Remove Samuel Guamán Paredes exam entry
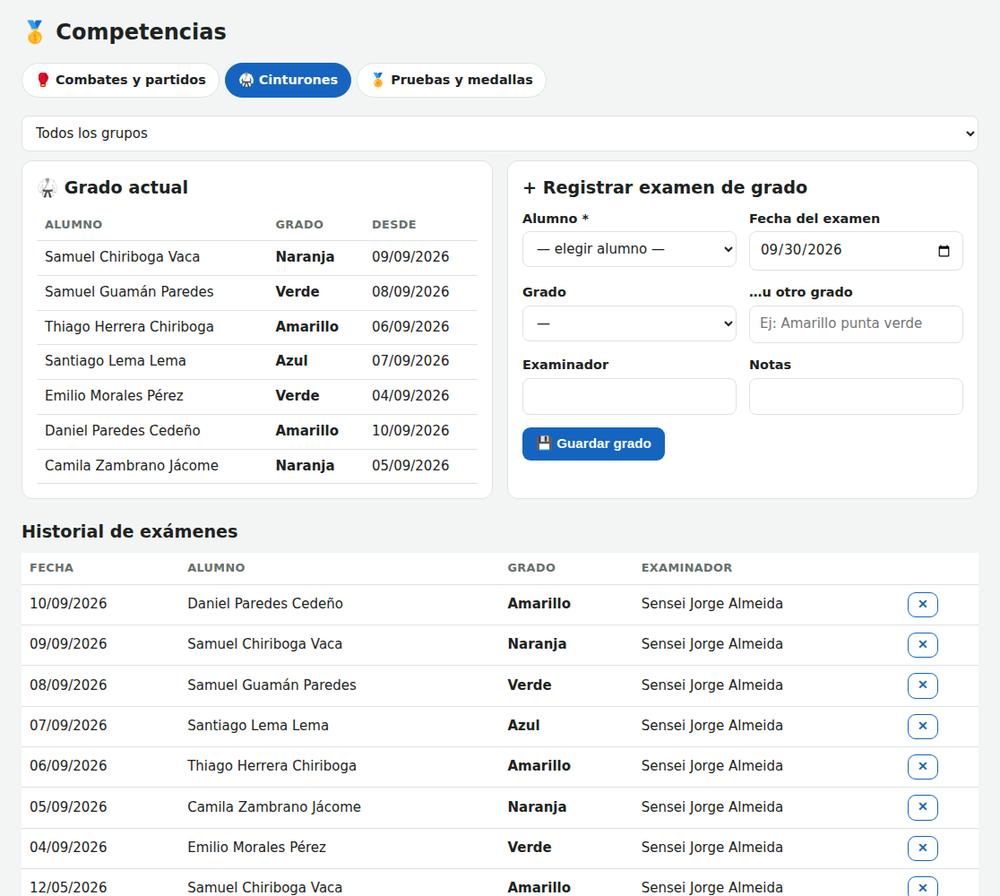Image resolution: width=1000 pixels, height=896 pixels. point(922,685)
